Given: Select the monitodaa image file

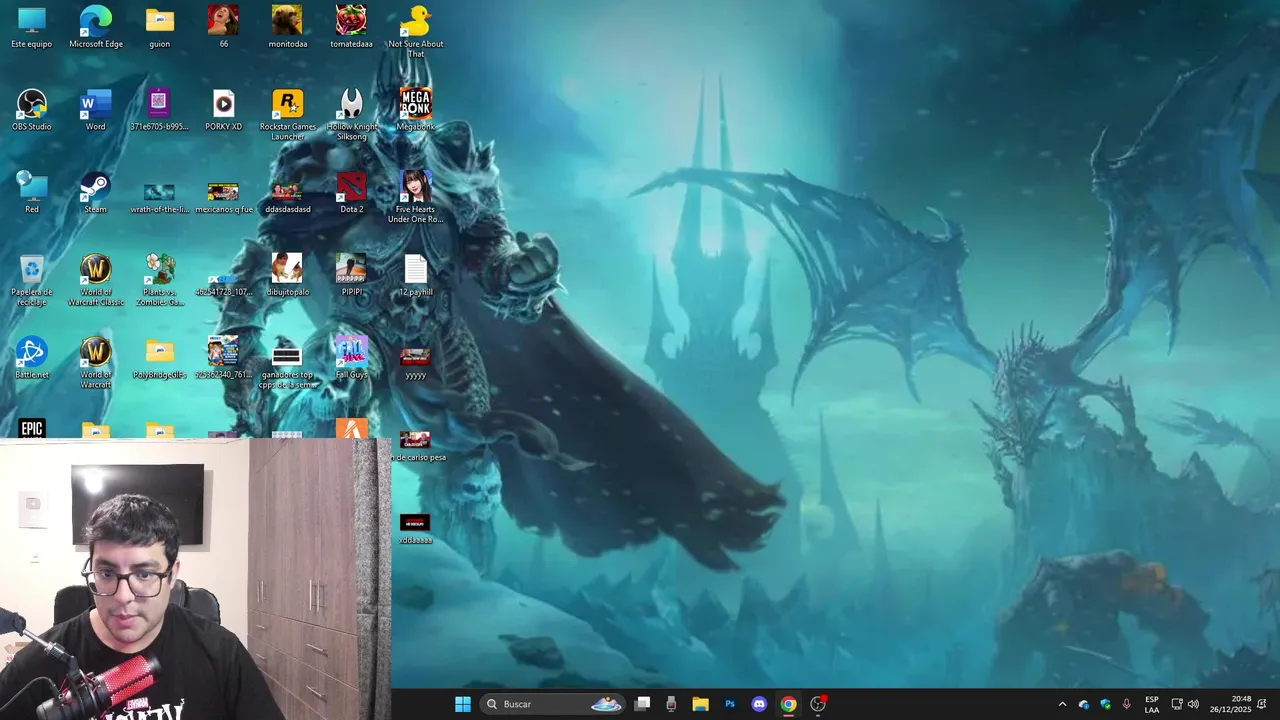Looking at the screenshot, I should (x=287, y=27).
